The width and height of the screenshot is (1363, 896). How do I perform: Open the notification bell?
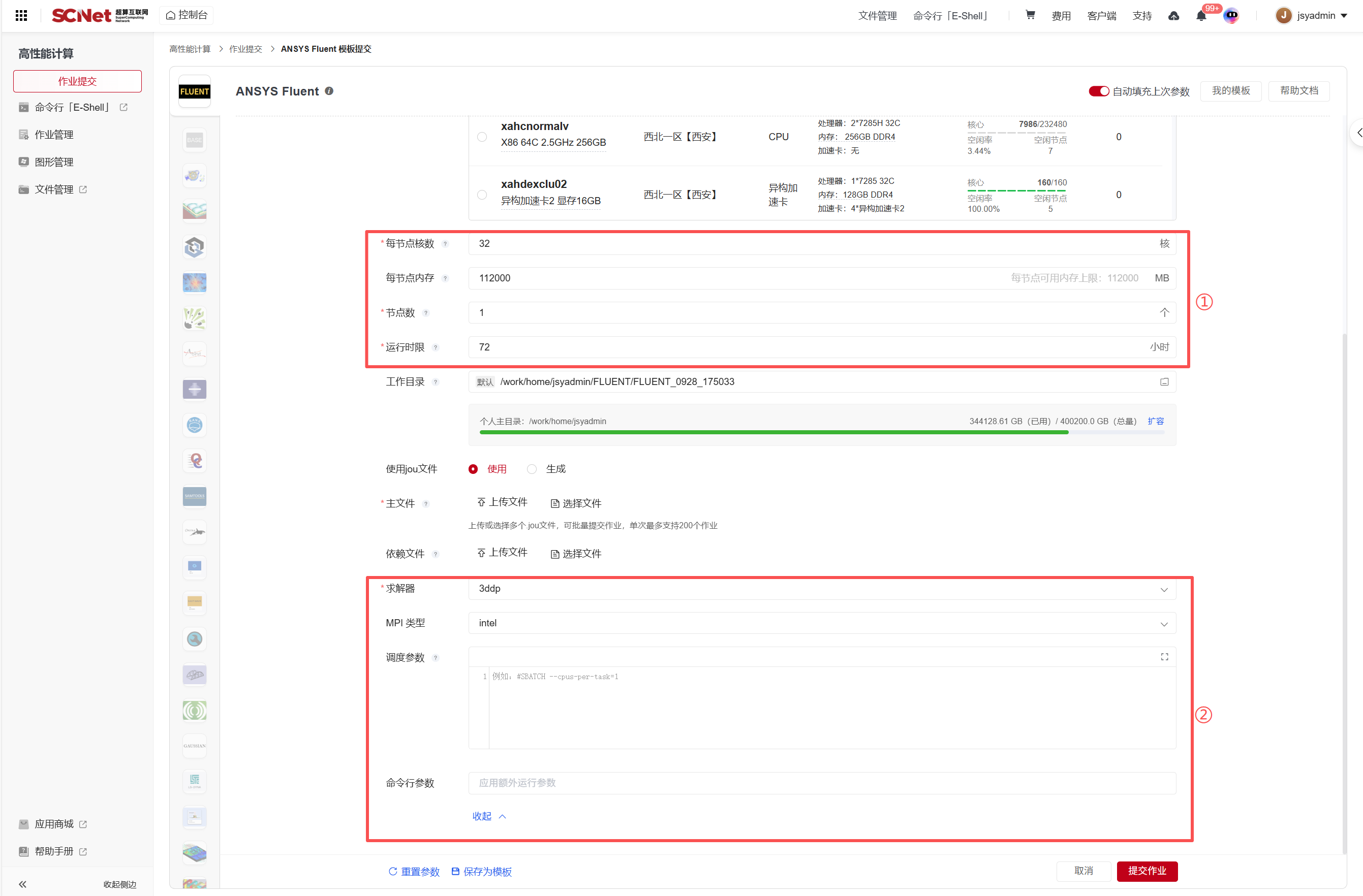pos(1201,16)
